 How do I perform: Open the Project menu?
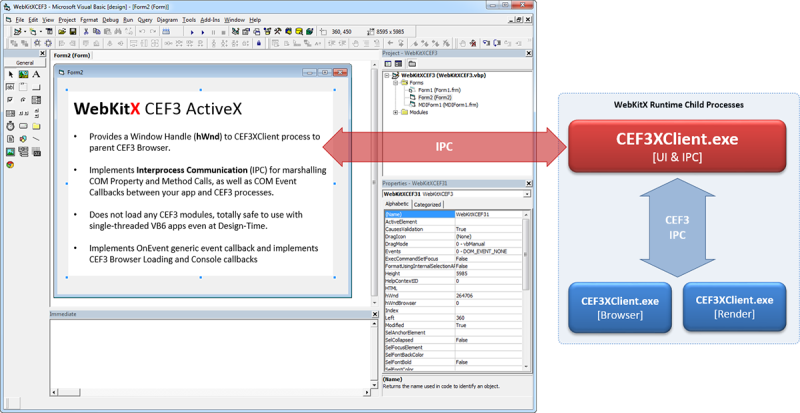67,20
